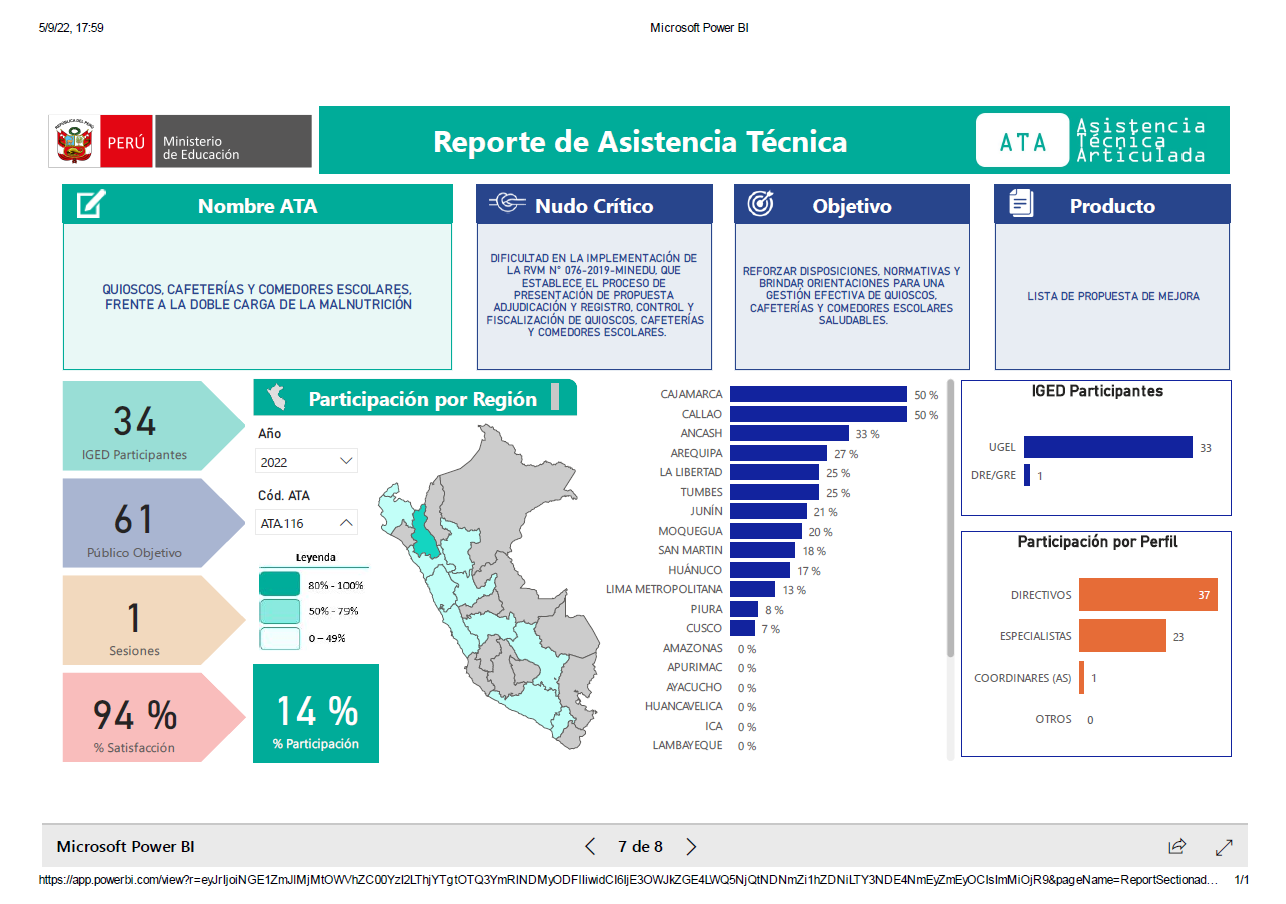Click the region bar chart vertical scrollbar
The height and width of the screenshot is (904, 1286).
(x=950, y=518)
